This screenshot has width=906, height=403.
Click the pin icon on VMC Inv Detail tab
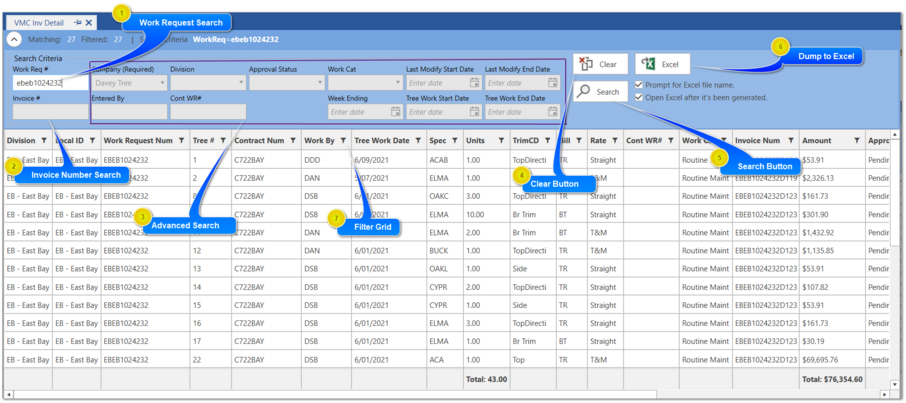(x=77, y=21)
